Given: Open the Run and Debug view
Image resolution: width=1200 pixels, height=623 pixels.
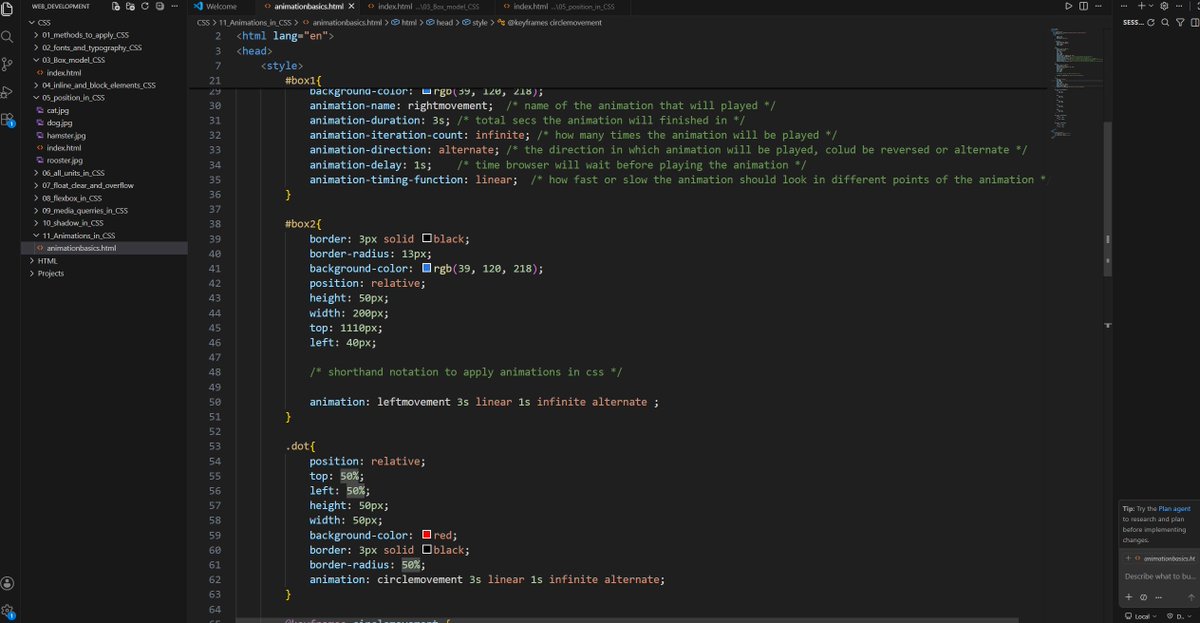Looking at the screenshot, I should (x=7, y=92).
